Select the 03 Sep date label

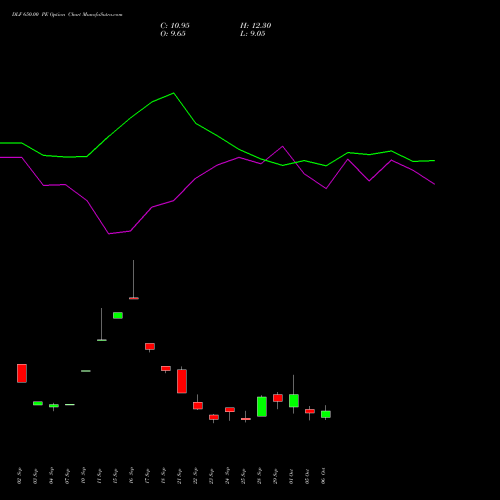coord(35,476)
